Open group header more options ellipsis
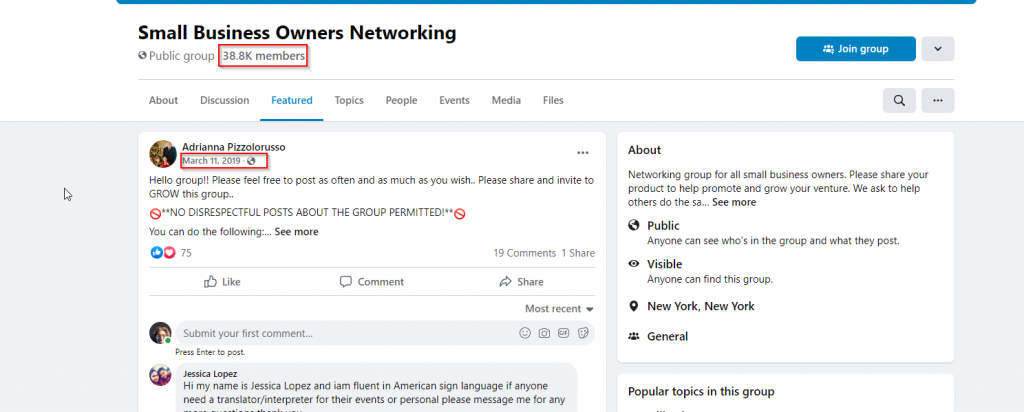 click(938, 101)
